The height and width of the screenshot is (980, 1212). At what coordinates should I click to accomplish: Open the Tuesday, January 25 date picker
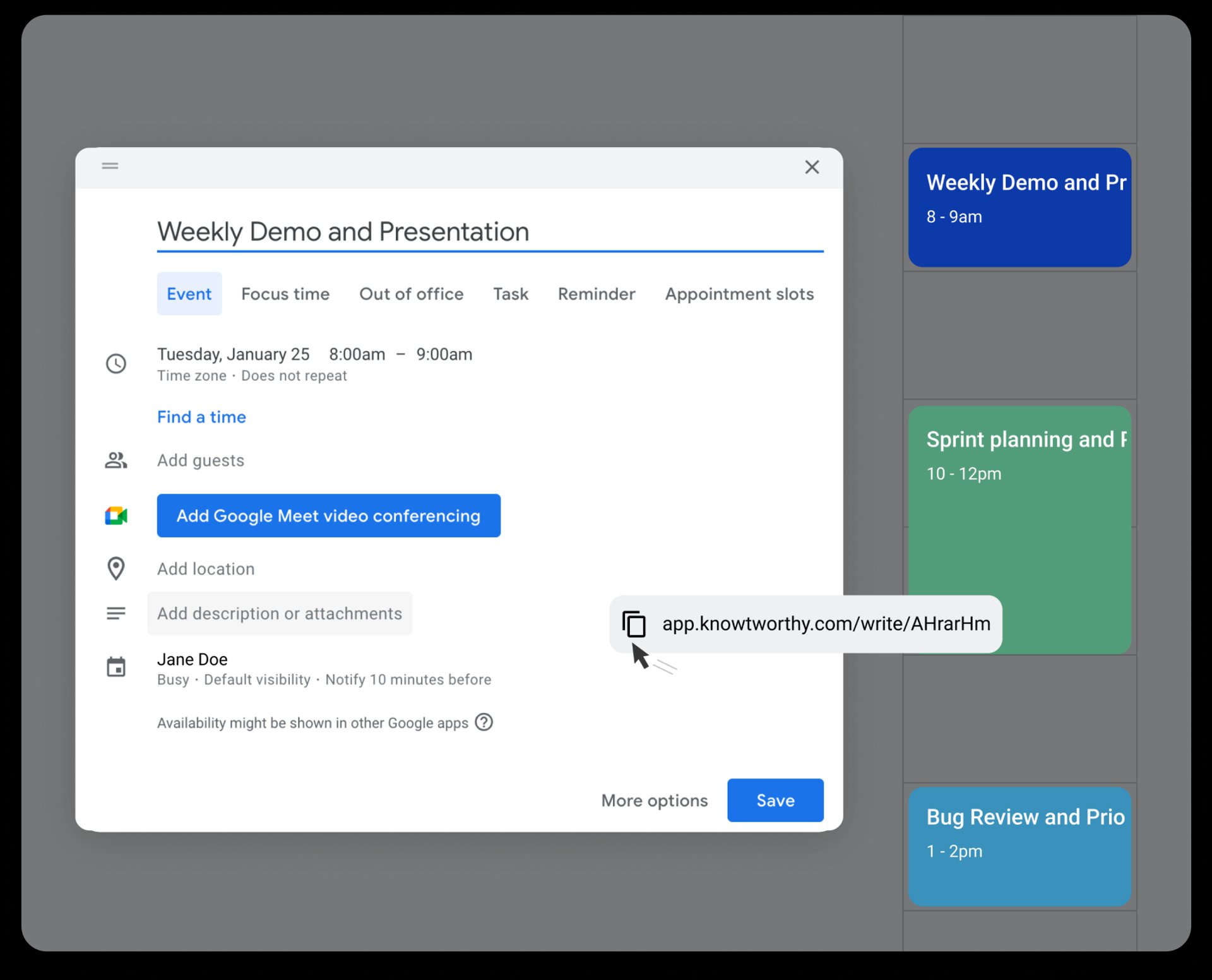click(x=233, y=354)
